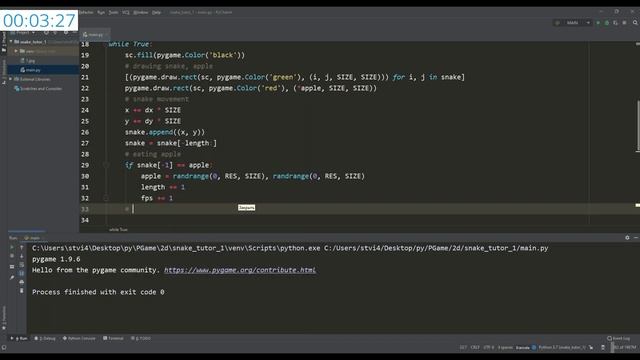
Task: Open the Tools menu
Action: click(x=113, y=12)
